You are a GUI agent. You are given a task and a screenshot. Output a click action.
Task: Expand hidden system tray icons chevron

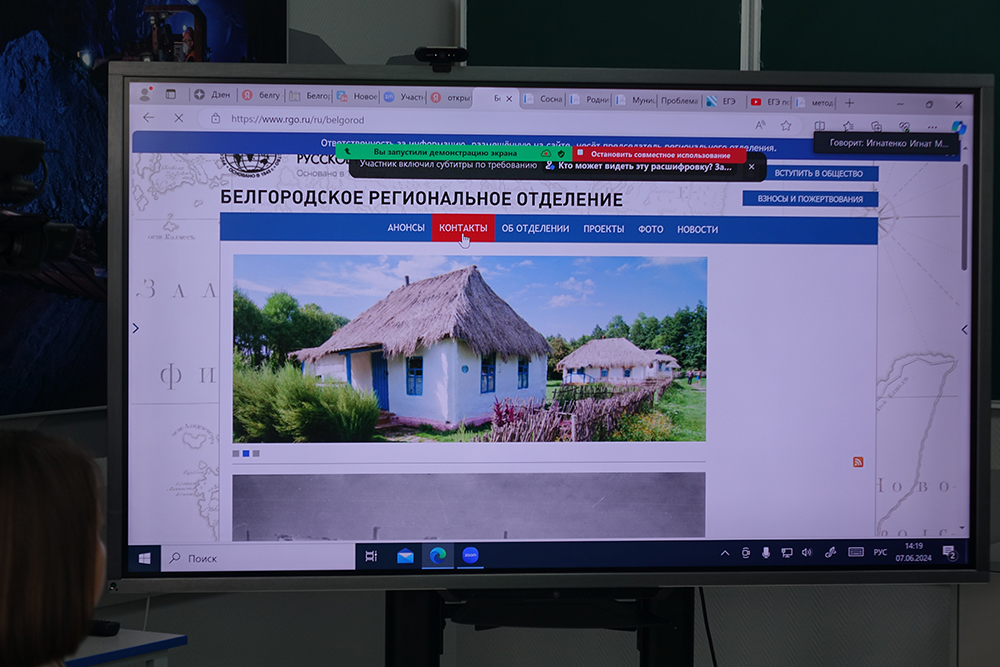pyautogui.click(x=725, y=553)
